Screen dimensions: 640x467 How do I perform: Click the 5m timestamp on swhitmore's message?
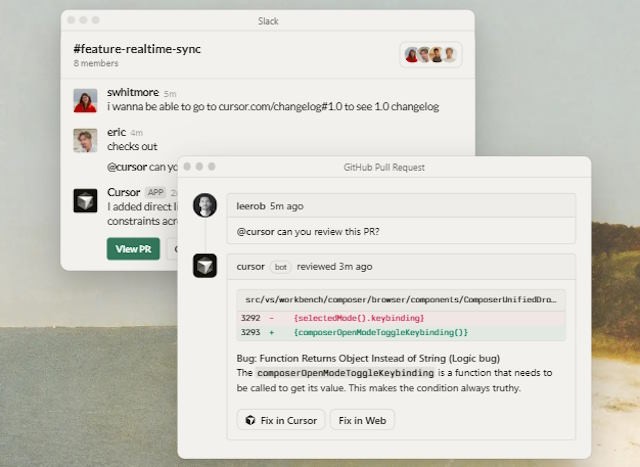tap(170, 94)
